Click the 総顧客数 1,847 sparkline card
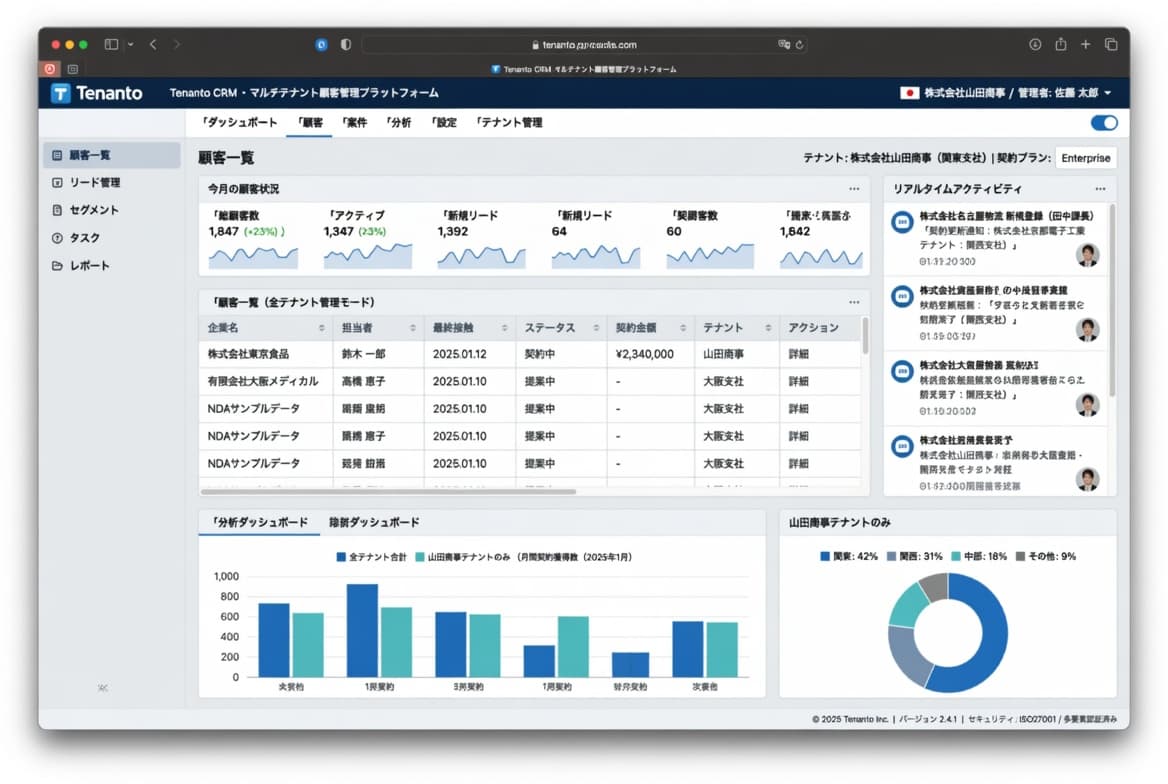The height and width of the screenshot is (784, 1168). tap(253, 240)
